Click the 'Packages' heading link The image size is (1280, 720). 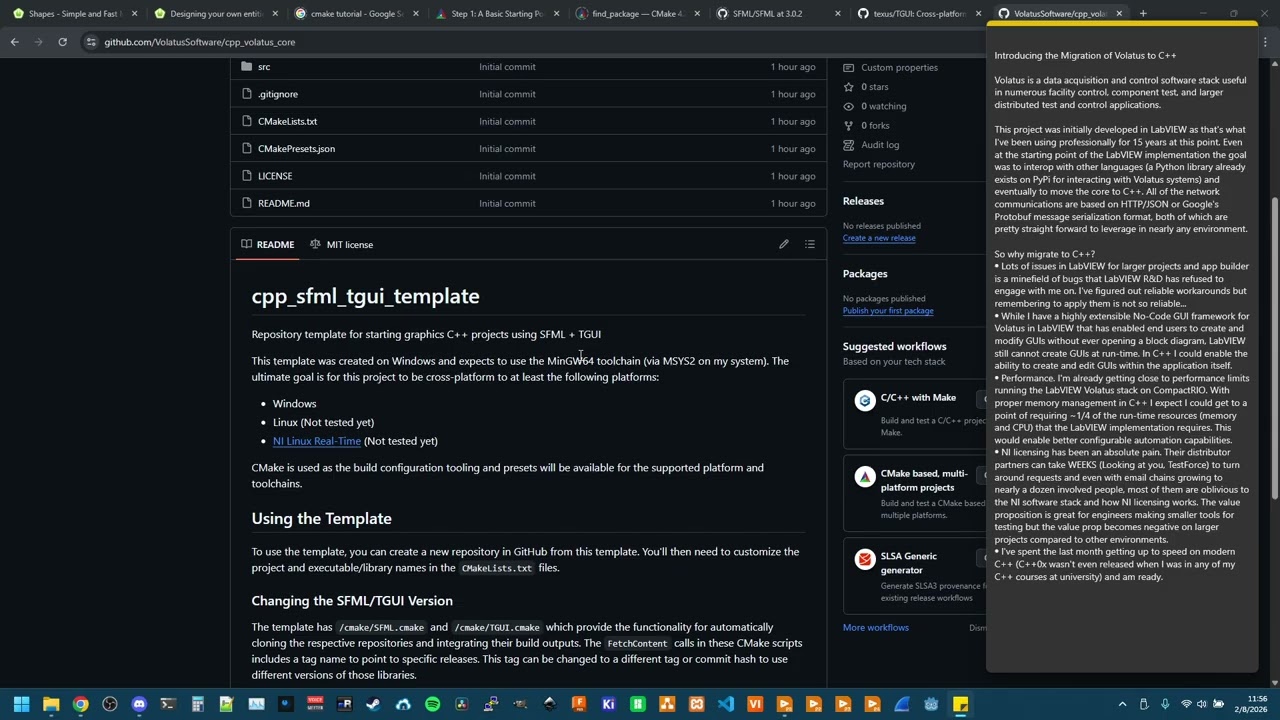coord(865,273)
